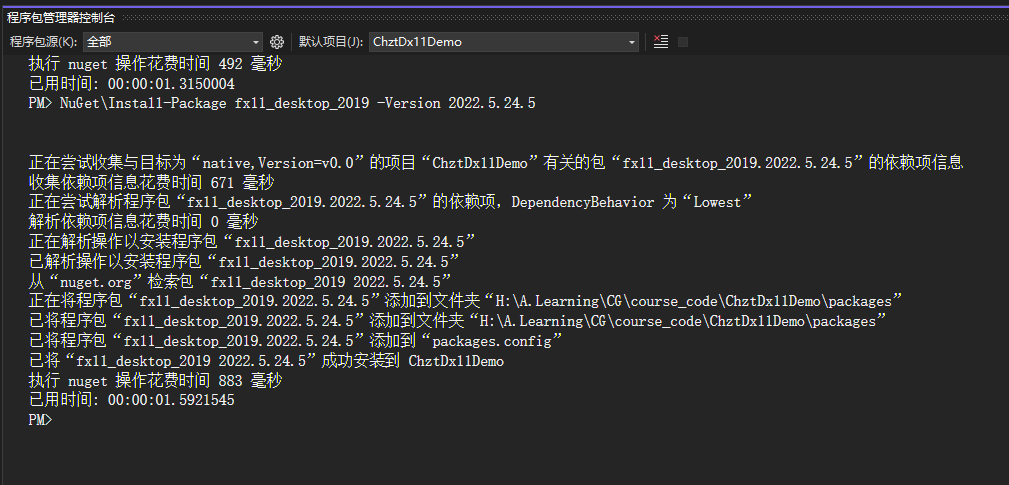The height and width of the screenshot is (485, 1009).
Task: Expand the 默认项目 ChztDx11Demo combo box
Action: click(503, 42)
